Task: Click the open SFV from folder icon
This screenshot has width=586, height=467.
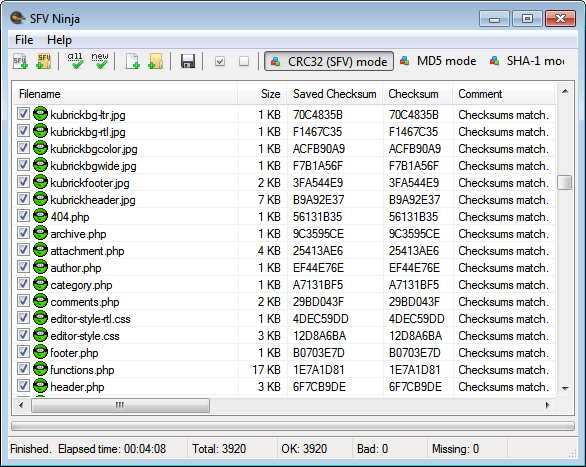Action: [44, 61]
